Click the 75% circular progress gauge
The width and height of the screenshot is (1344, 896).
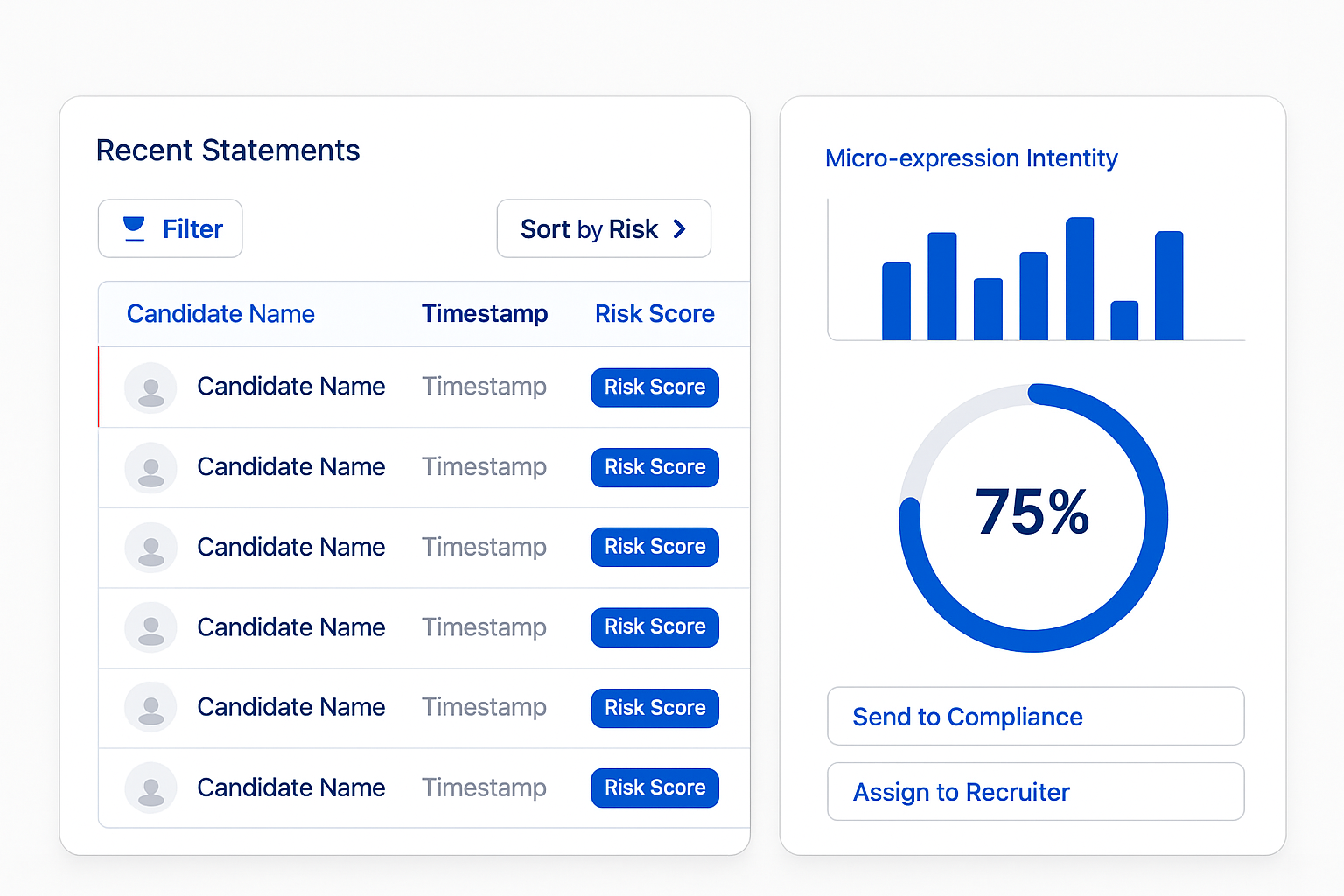point(1033,517)
